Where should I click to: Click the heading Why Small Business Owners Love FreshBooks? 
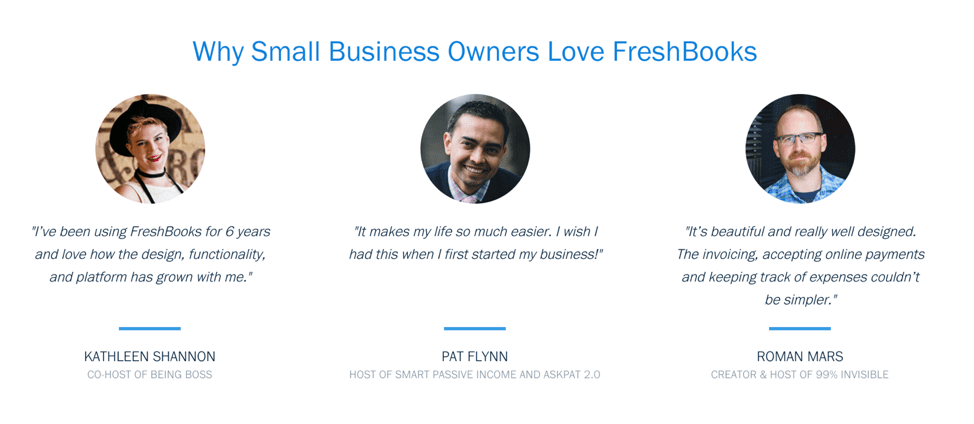click(x=475, y=52)
